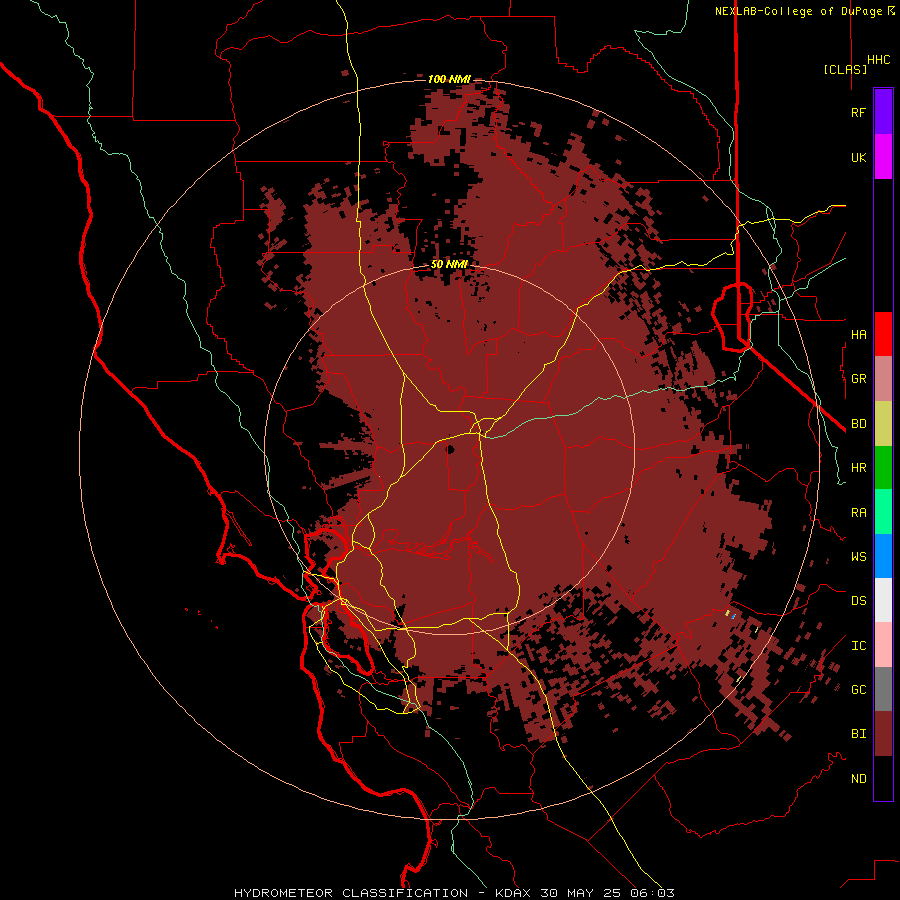Click the HA red legend swatch

(883, 334)
